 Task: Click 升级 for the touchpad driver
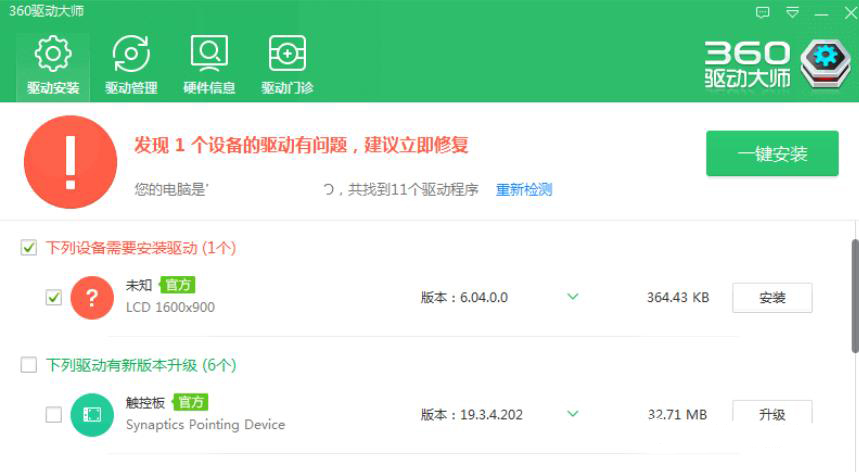[772, 414]
